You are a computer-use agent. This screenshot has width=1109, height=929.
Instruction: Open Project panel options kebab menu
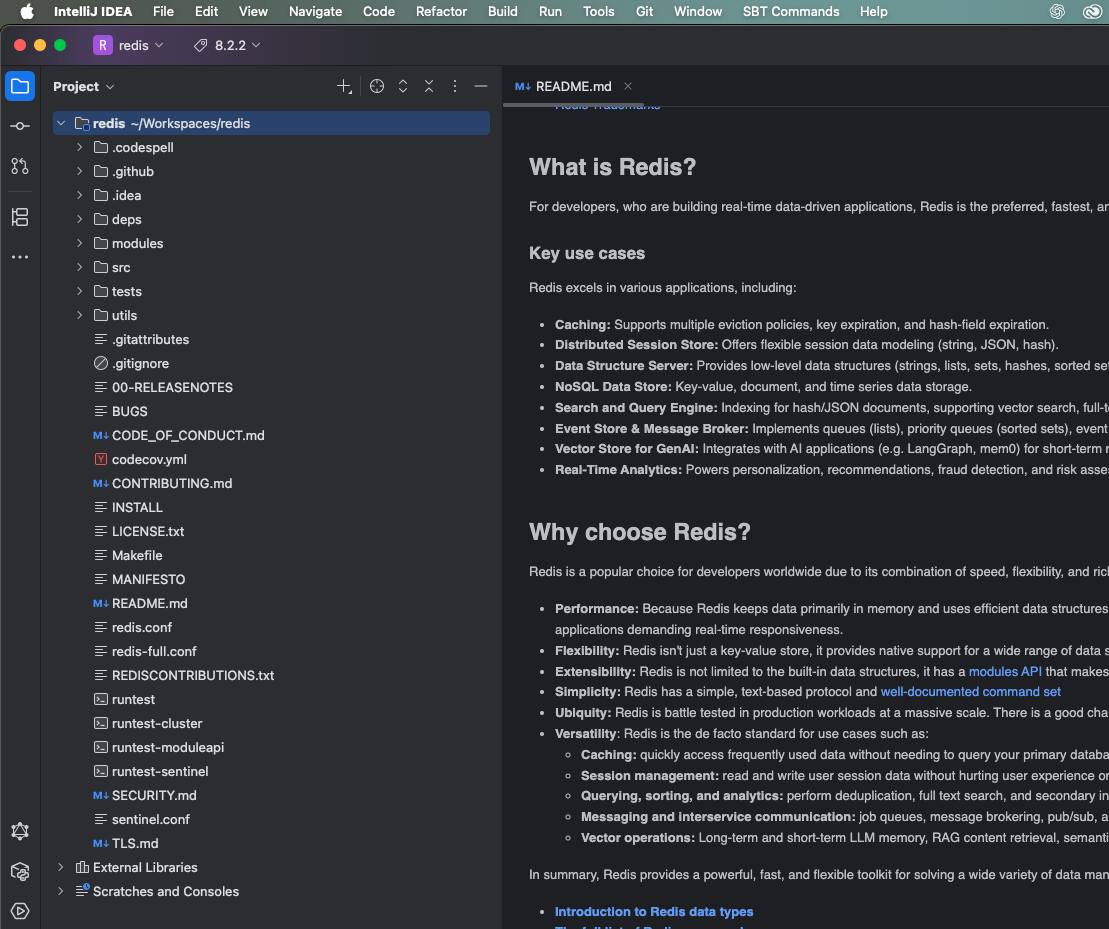[455, 86]
